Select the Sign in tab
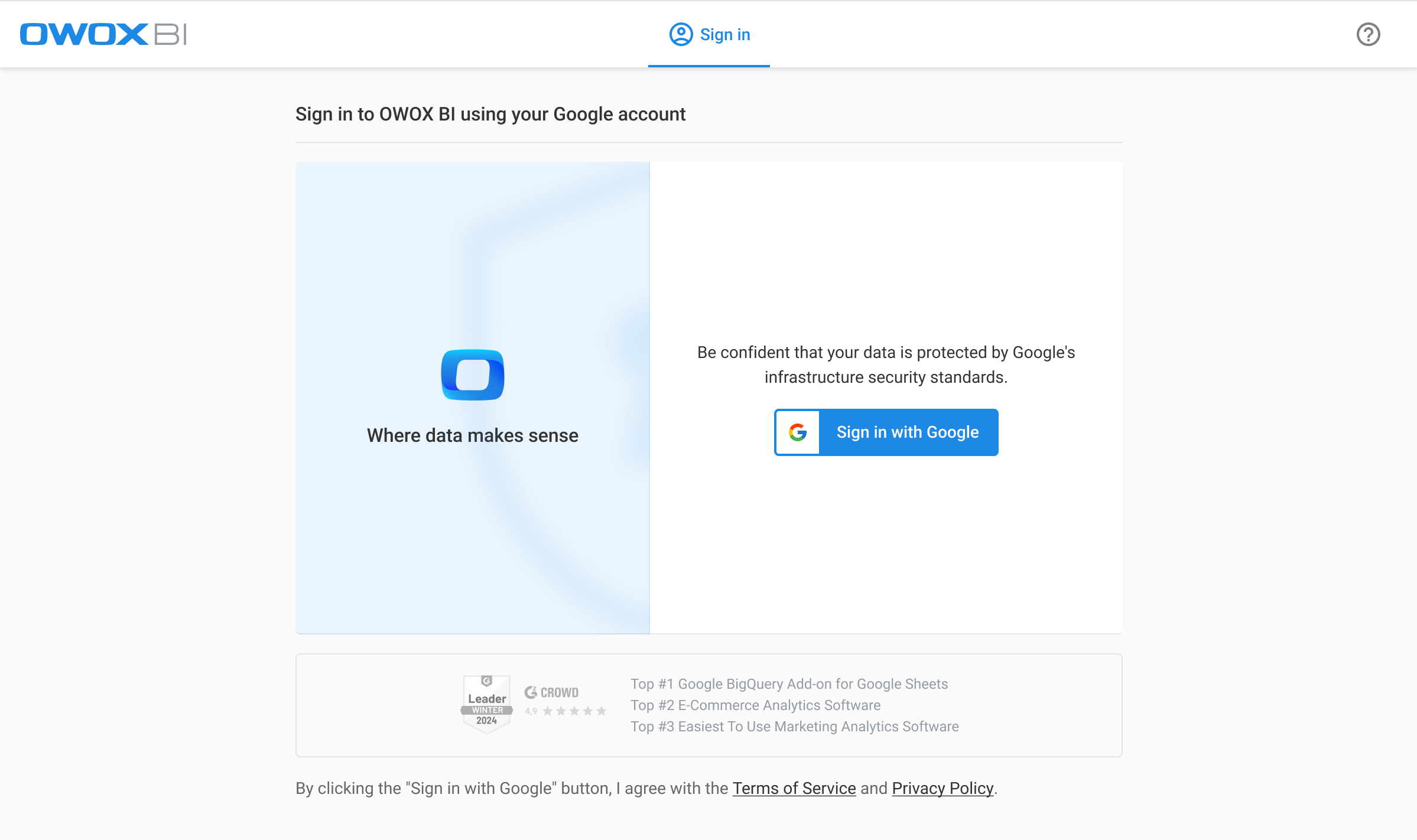This screenshot has width=1417, height=840. point(709,34)
